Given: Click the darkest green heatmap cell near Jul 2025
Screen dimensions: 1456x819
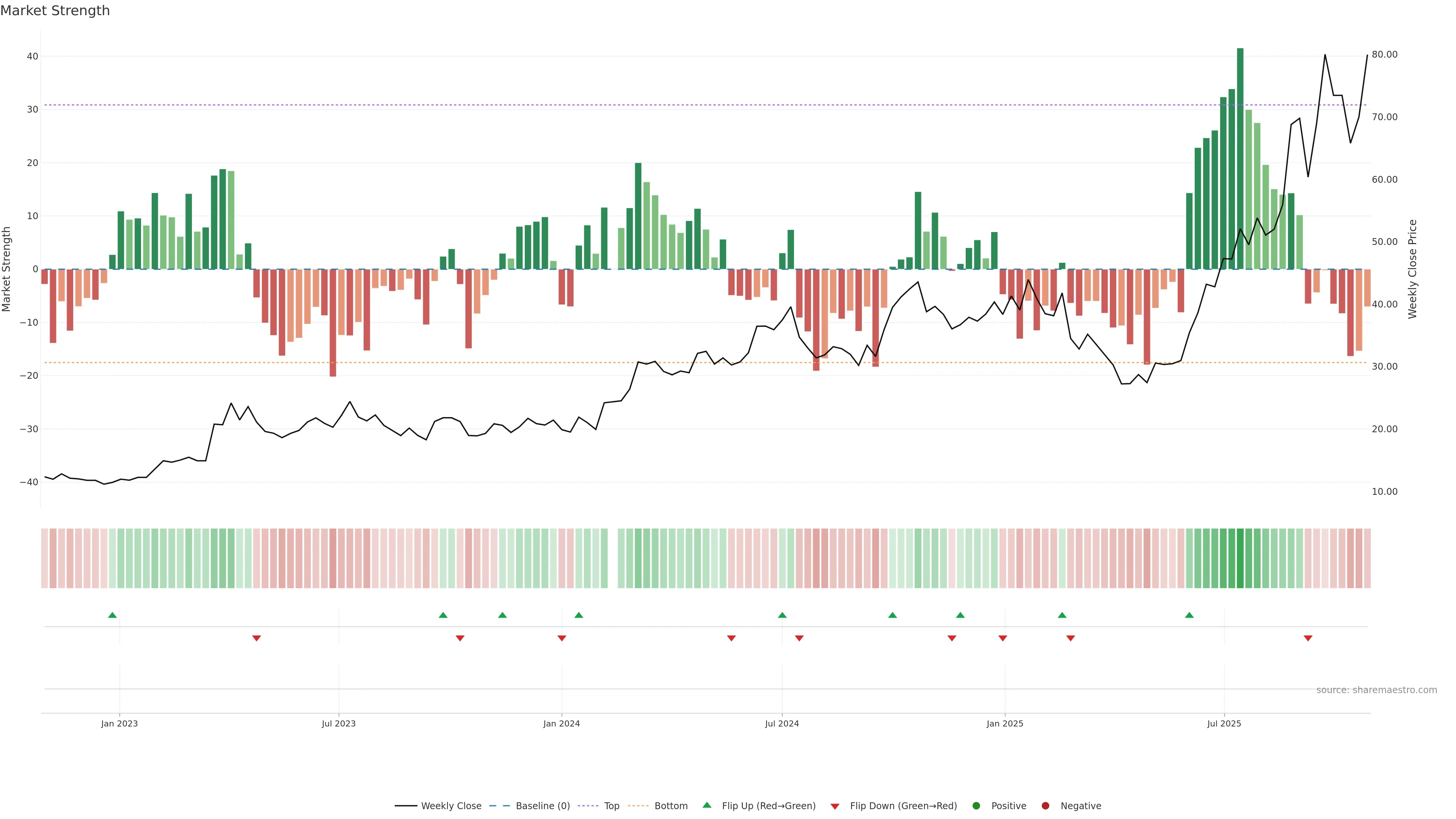Looking at the screenshot, I should [x=1240, y=558].
